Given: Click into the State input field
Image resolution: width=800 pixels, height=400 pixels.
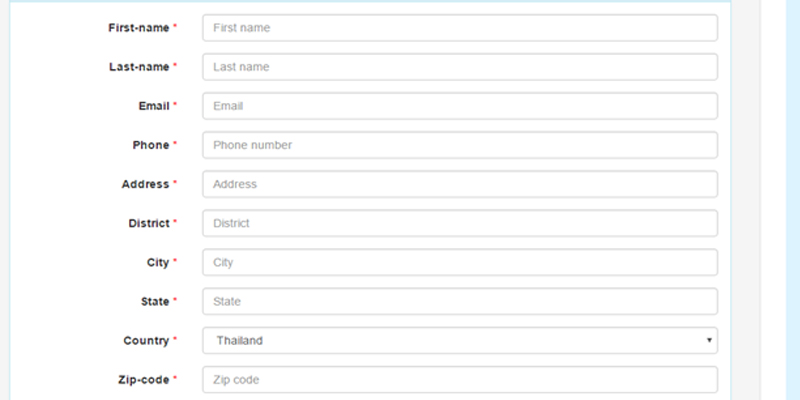Looking at the screenshot, I should coord(460,302).
